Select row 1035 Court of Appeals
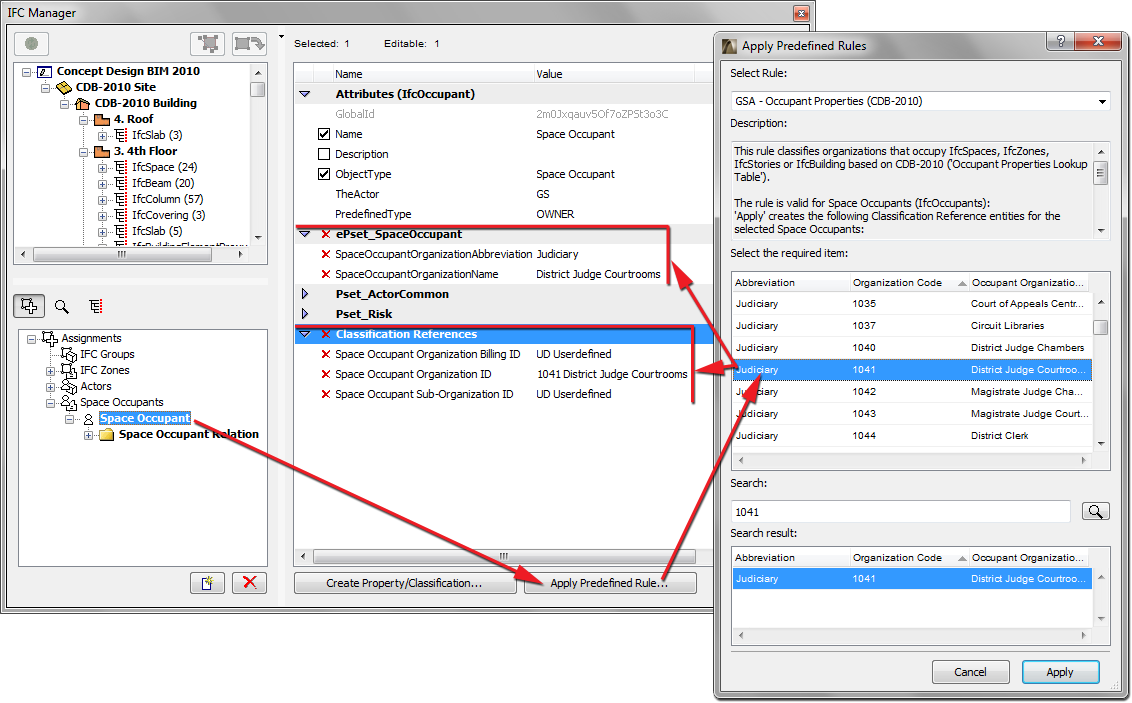 pos(912,304)
